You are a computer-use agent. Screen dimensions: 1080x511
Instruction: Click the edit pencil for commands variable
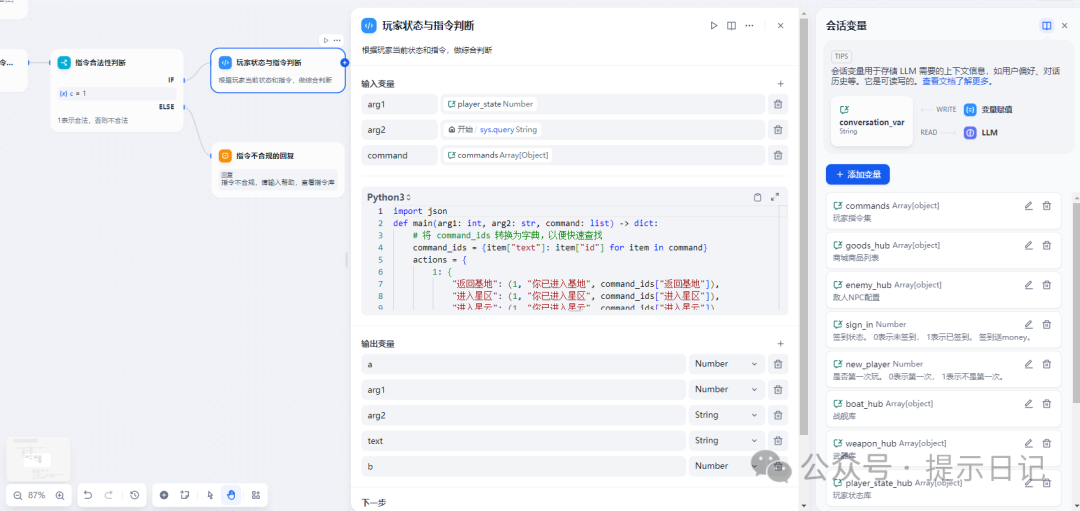point(1028,206)
